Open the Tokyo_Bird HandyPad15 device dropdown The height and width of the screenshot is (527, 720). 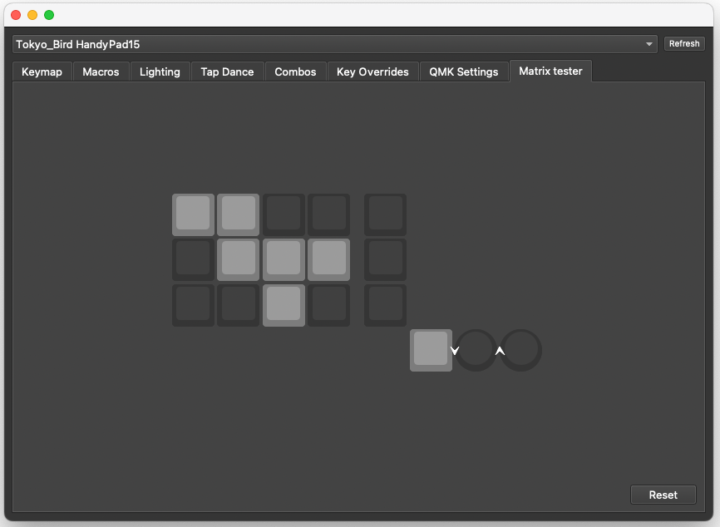(x=335, y=44)
